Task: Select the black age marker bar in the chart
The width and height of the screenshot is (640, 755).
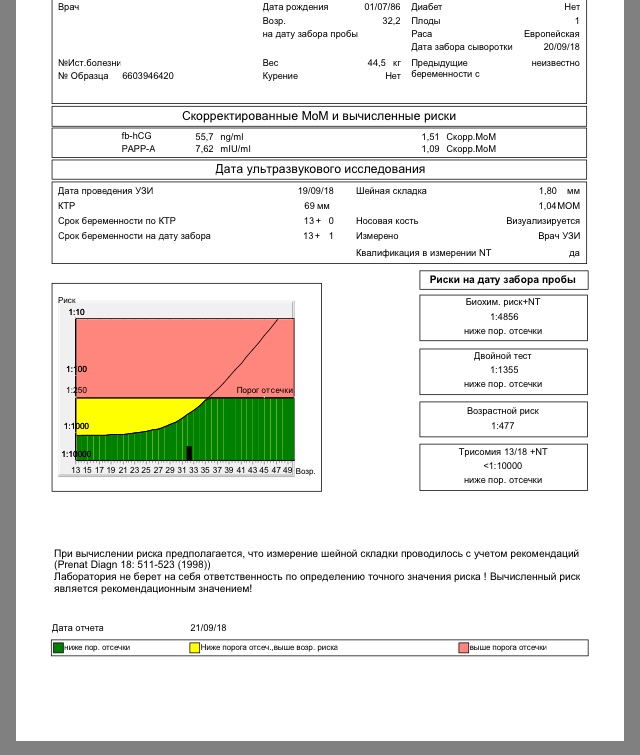Action: (188, 452)
